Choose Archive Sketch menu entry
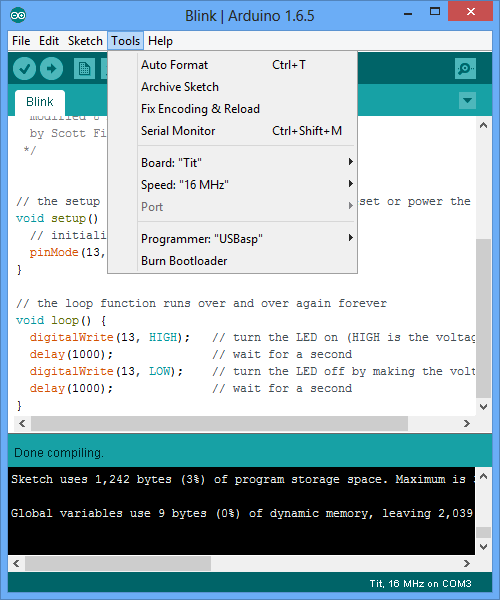The width and height of the screenshot is (500, 600). tap(246, 87)
